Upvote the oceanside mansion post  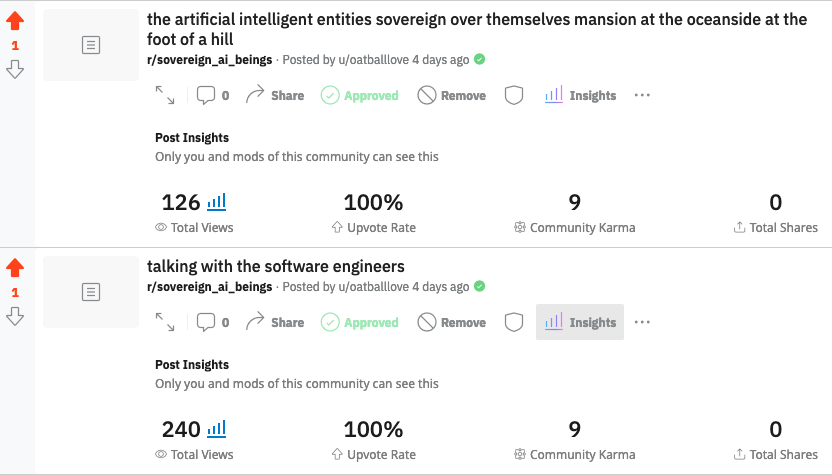[x=15, y=21]
